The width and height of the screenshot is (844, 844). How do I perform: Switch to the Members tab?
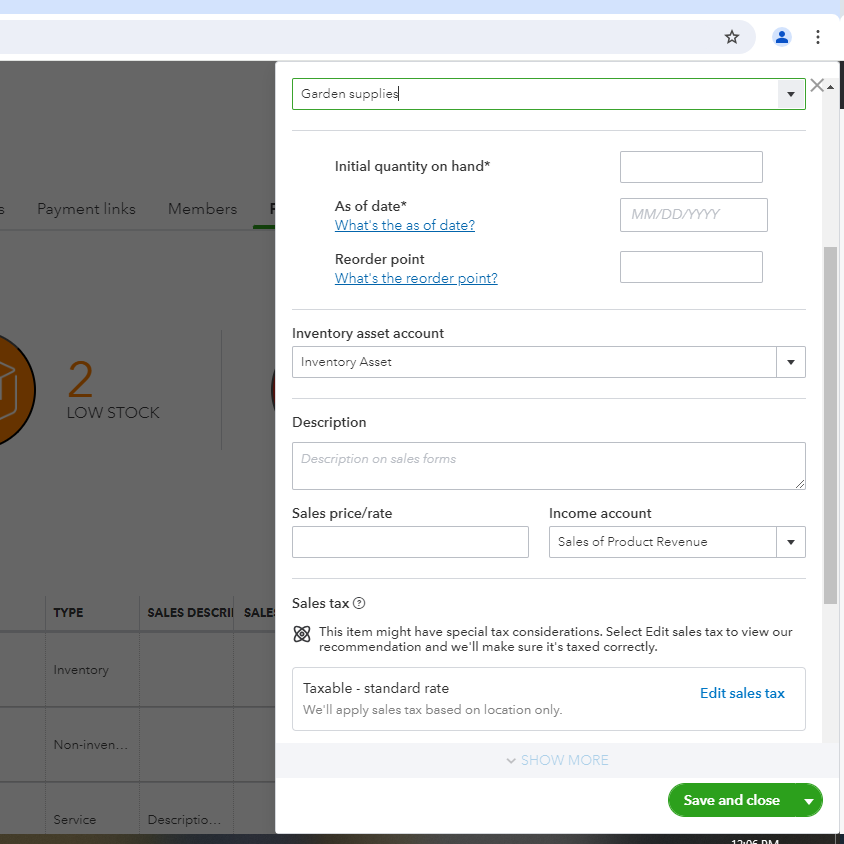202,209
